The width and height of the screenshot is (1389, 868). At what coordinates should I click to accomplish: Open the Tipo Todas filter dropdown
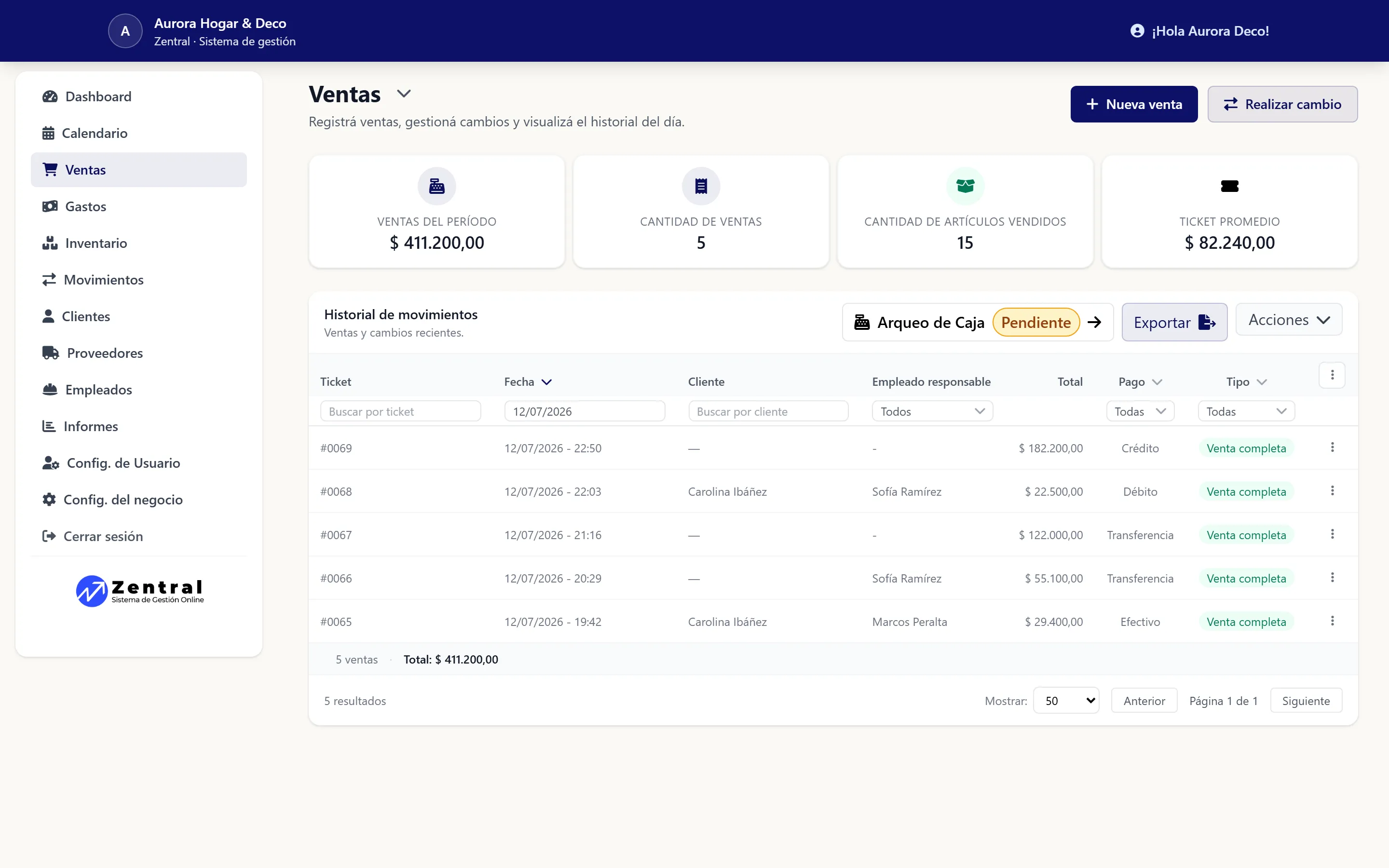coord(1247,411)
